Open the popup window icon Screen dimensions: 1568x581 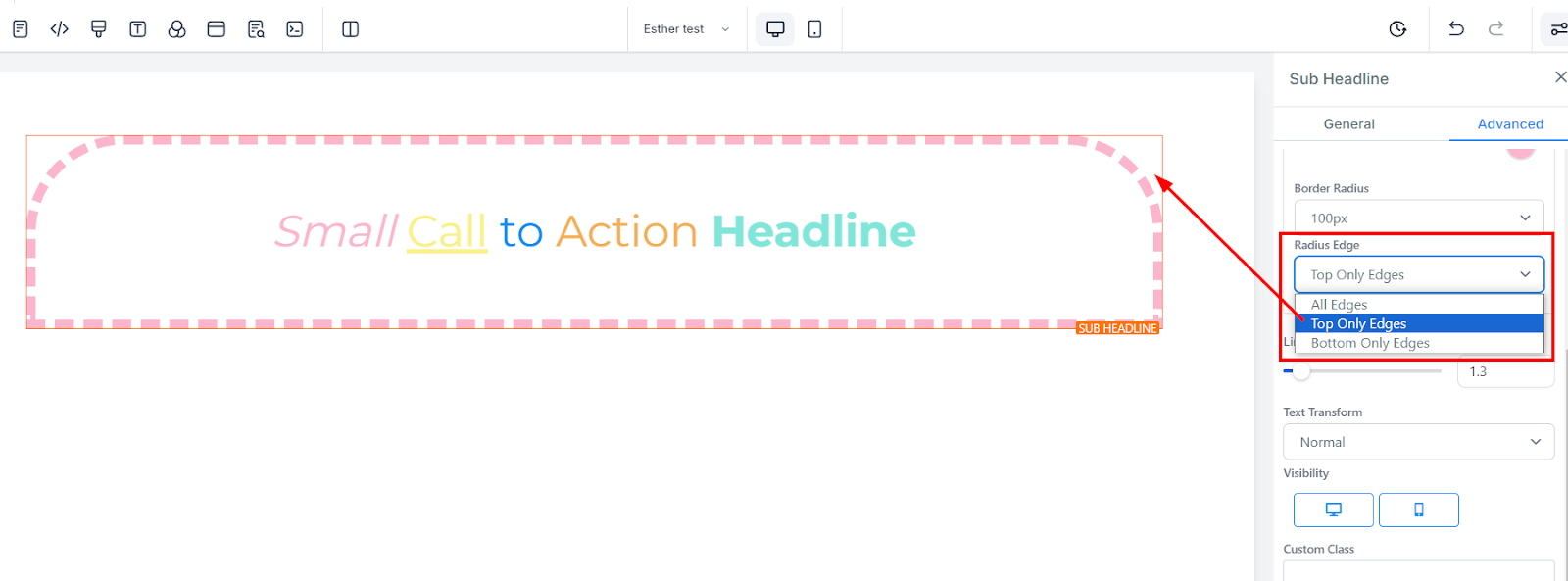217,29
